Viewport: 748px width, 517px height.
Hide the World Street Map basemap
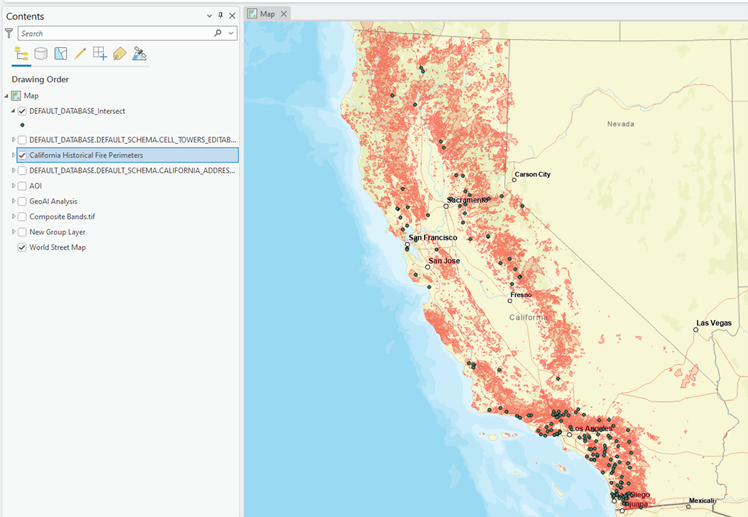coord(22,247)
